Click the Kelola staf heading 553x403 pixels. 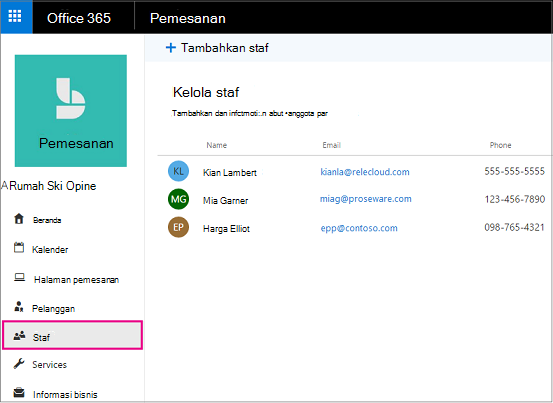pyautogui.click(x=206, y=92)
